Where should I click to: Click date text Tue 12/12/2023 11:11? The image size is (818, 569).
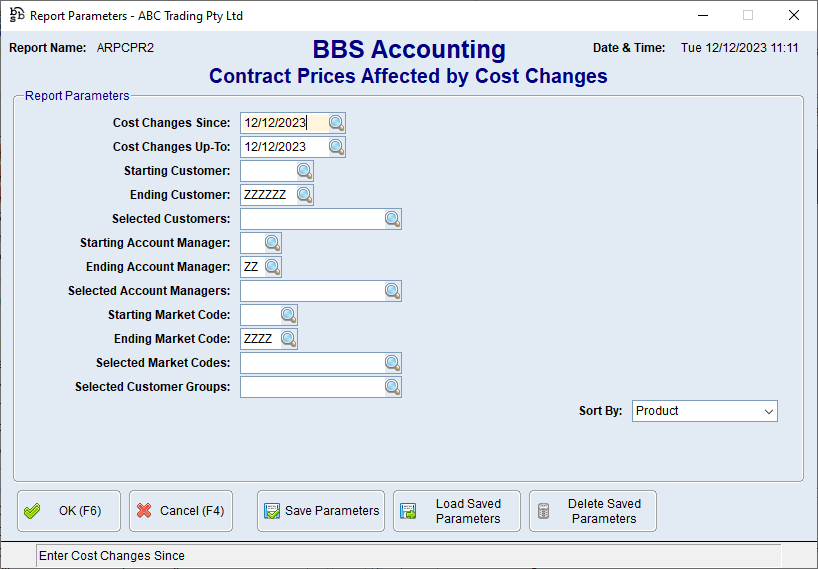coord(739,48)
